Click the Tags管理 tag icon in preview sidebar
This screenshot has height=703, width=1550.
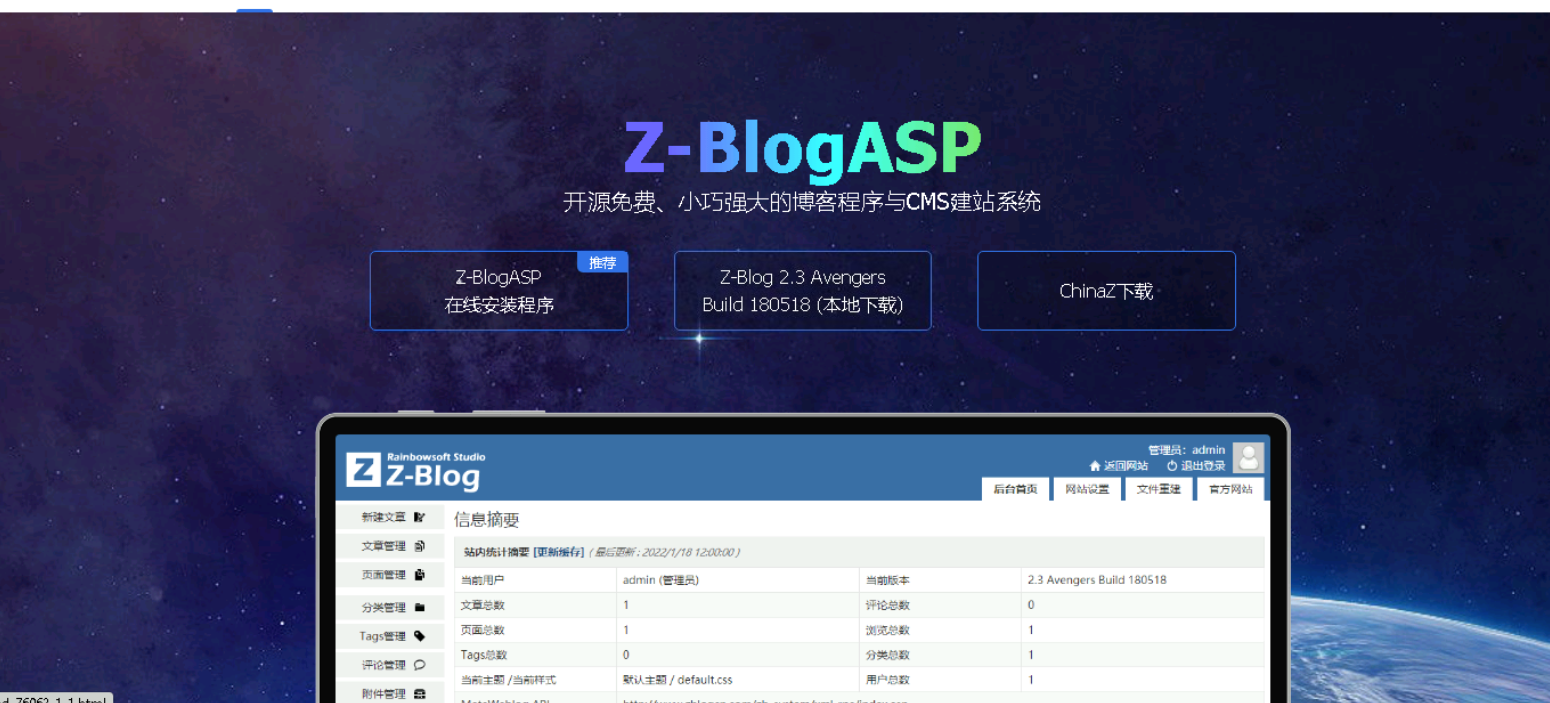[x=420, y=636]
